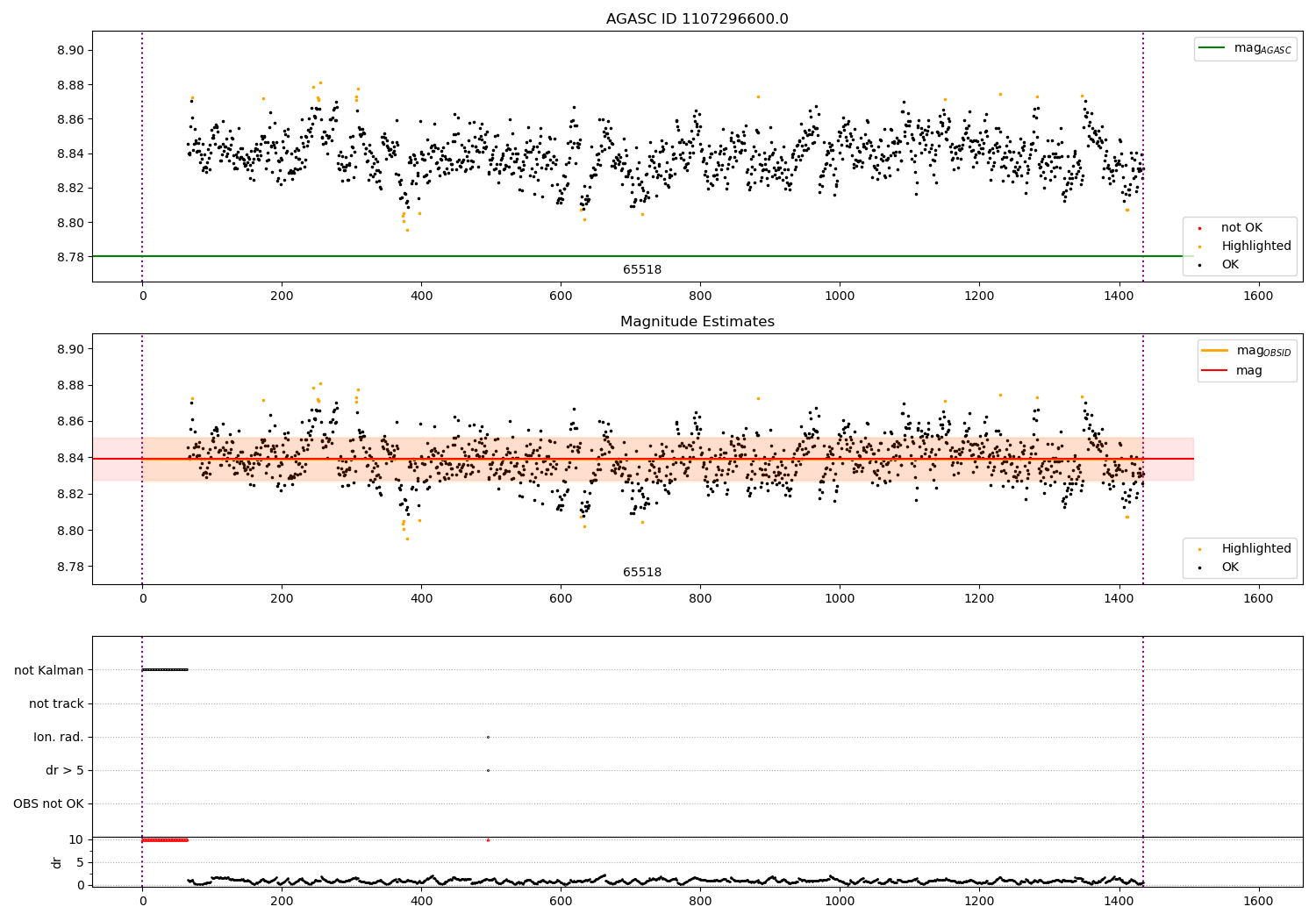Click the black marker on the 'dr > 5' row
The height and width of the screenshot is (921, 1316).
(488, 770)
